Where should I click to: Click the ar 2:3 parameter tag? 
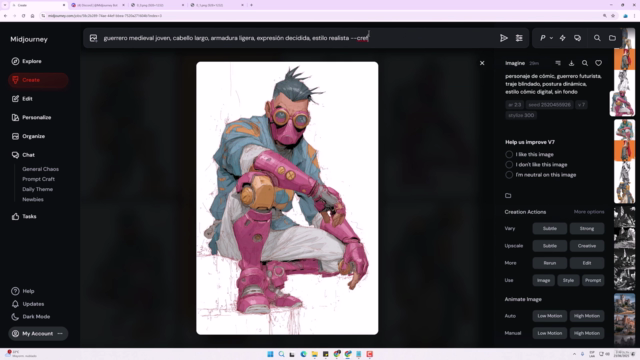tap(515, 105)
